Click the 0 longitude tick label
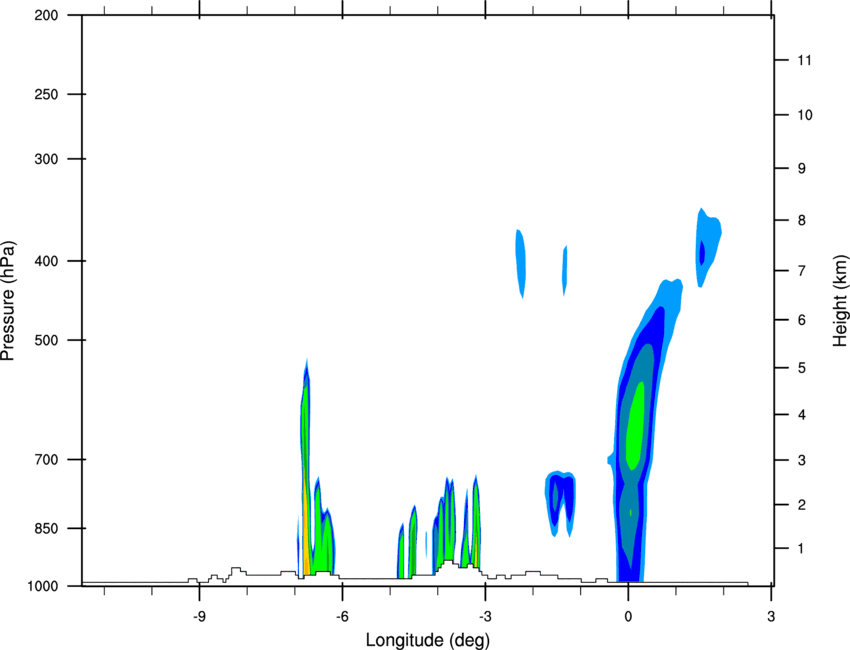Viewport: 850px width, 650px height. click(628, 617)
